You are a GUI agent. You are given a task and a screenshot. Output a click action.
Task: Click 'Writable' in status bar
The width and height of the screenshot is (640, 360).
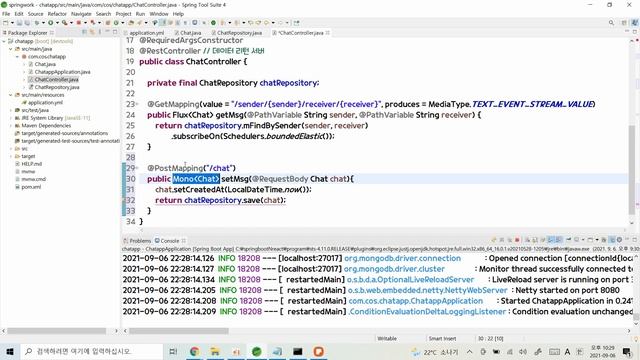(x=387, y=338)
